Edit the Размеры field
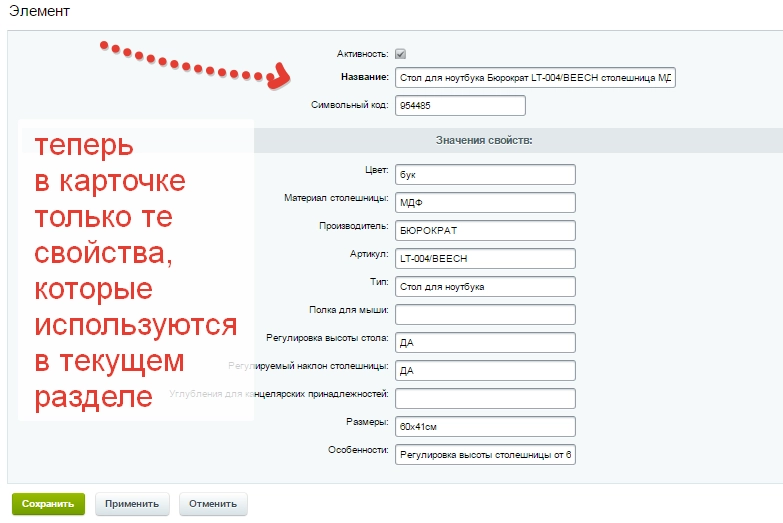 coord(485,427)
